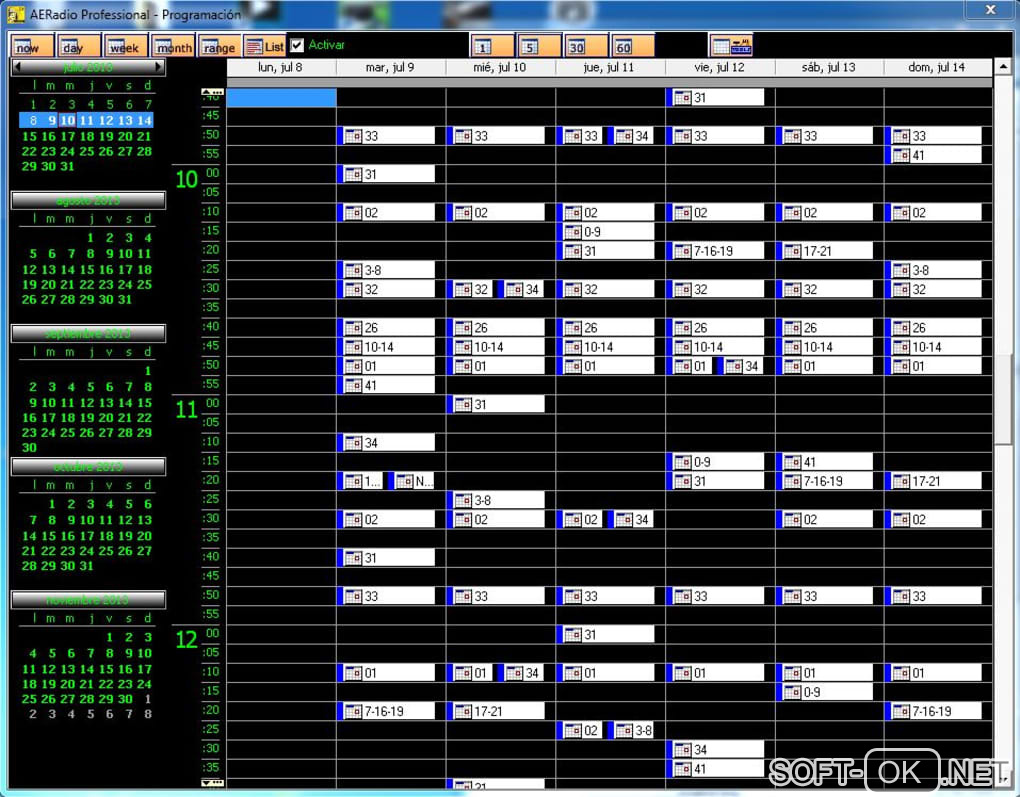Click the time column scroll-down arrow

[x=213, y=783]
